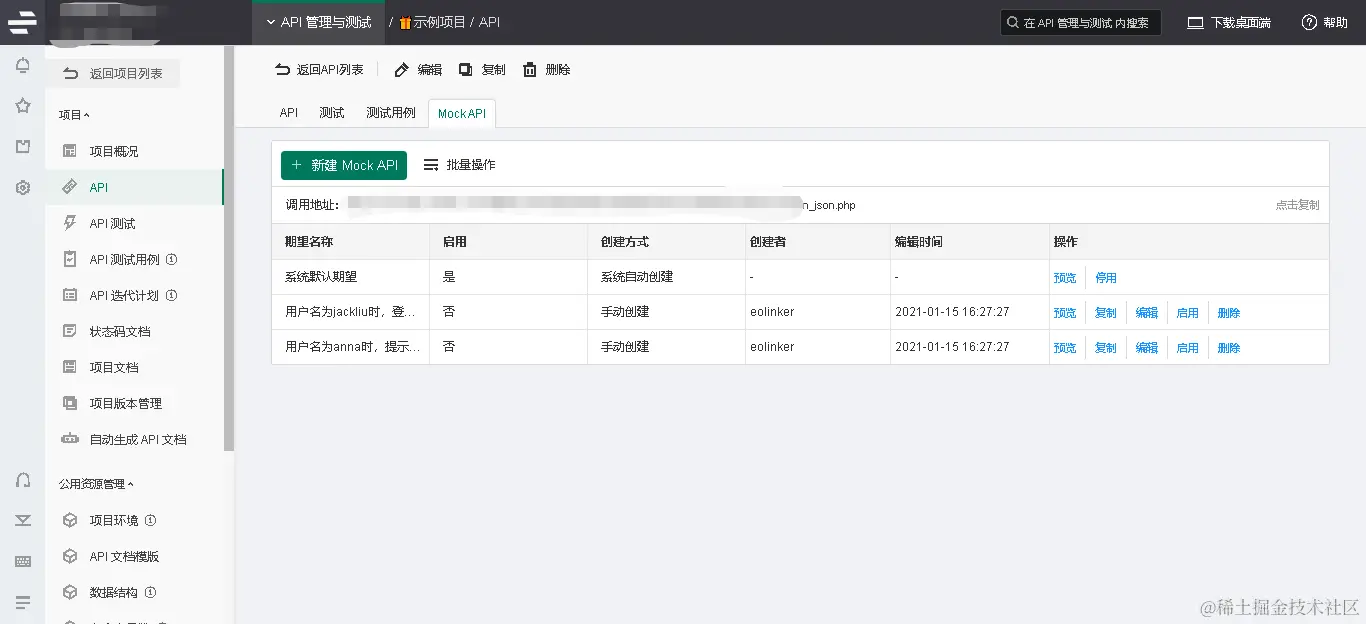Click the help question mark icon
This screenshot has height=624, width=1366.
(x=1309, y=22)
